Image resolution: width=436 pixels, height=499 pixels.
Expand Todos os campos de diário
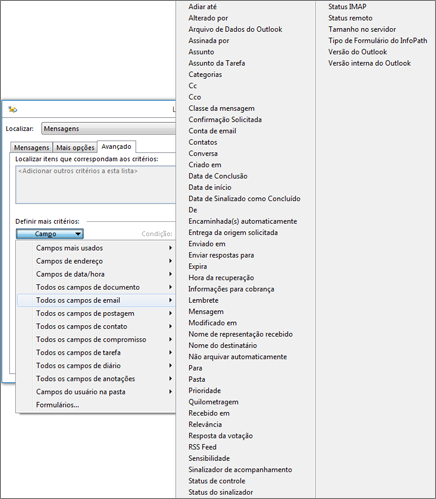[96, 365]
